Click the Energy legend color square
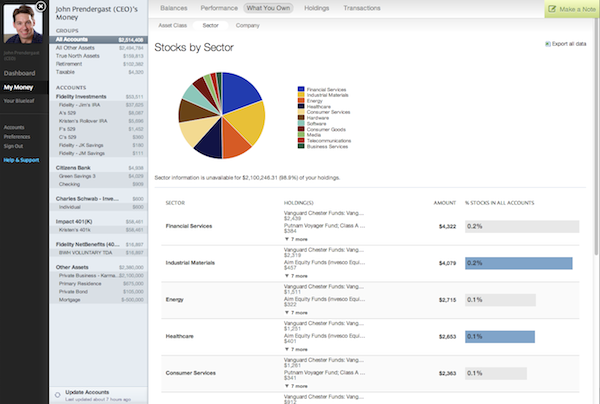 tap(300, 100)
